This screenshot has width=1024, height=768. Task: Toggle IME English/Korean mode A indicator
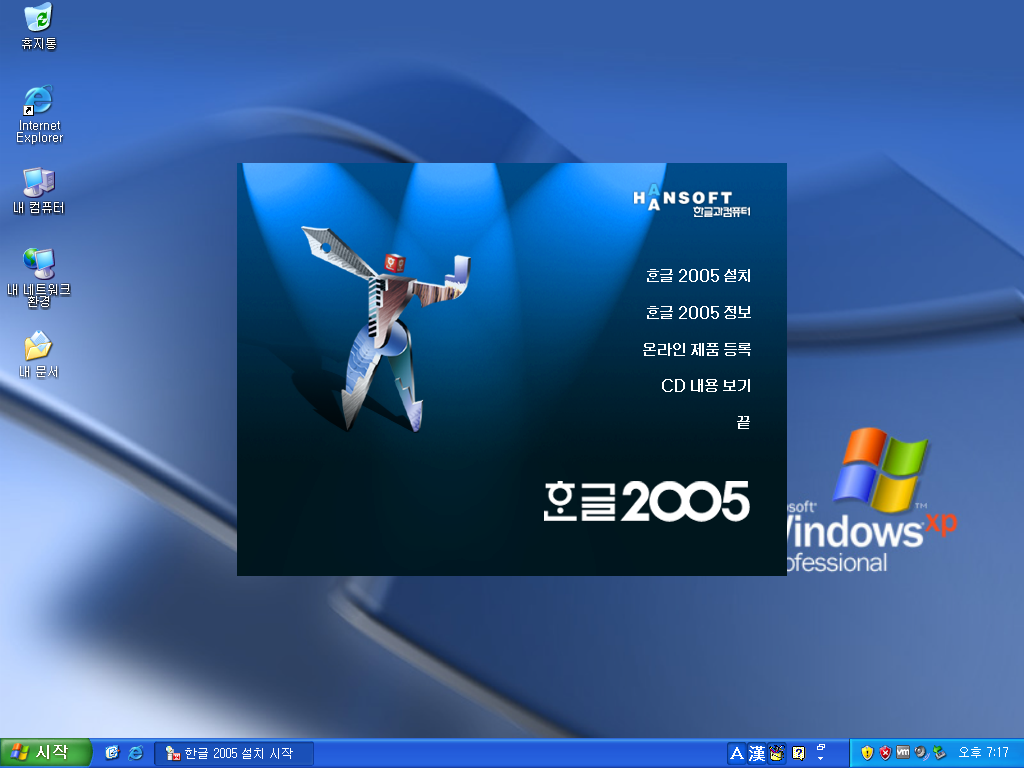click(737, 754)
